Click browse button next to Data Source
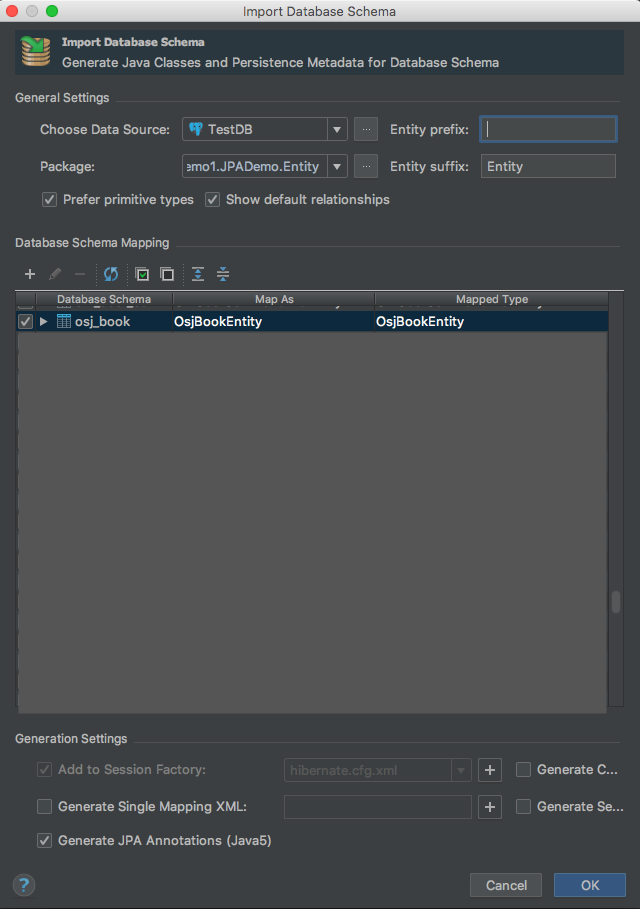 click(366, 129)
